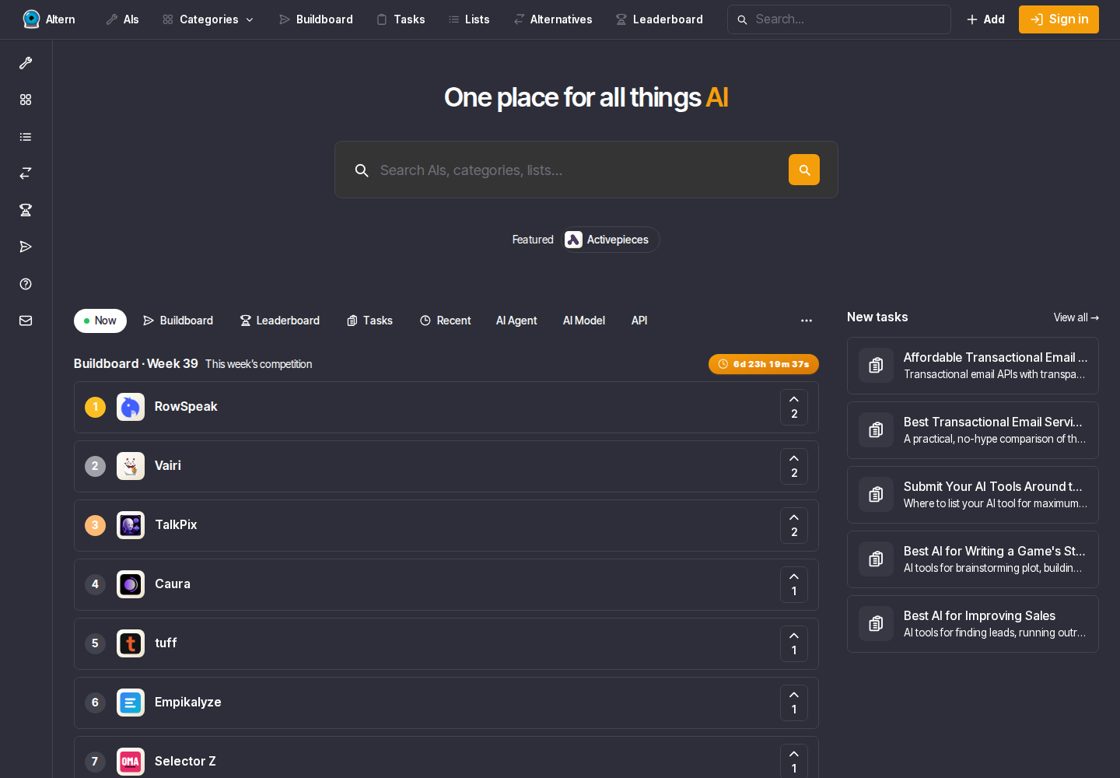
Task: Click Activepieces featured logo icon
Action: pyautogui.click(x=574, y=240)
